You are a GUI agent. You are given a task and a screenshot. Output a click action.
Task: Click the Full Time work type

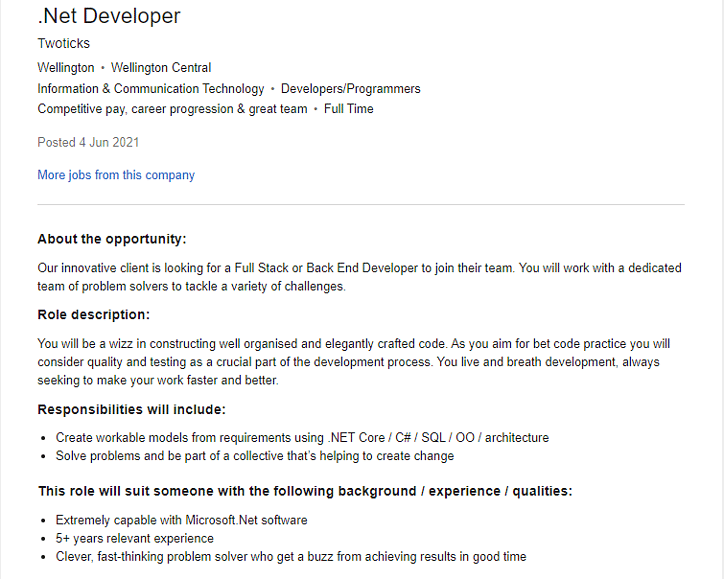click(x=349, y=109)
